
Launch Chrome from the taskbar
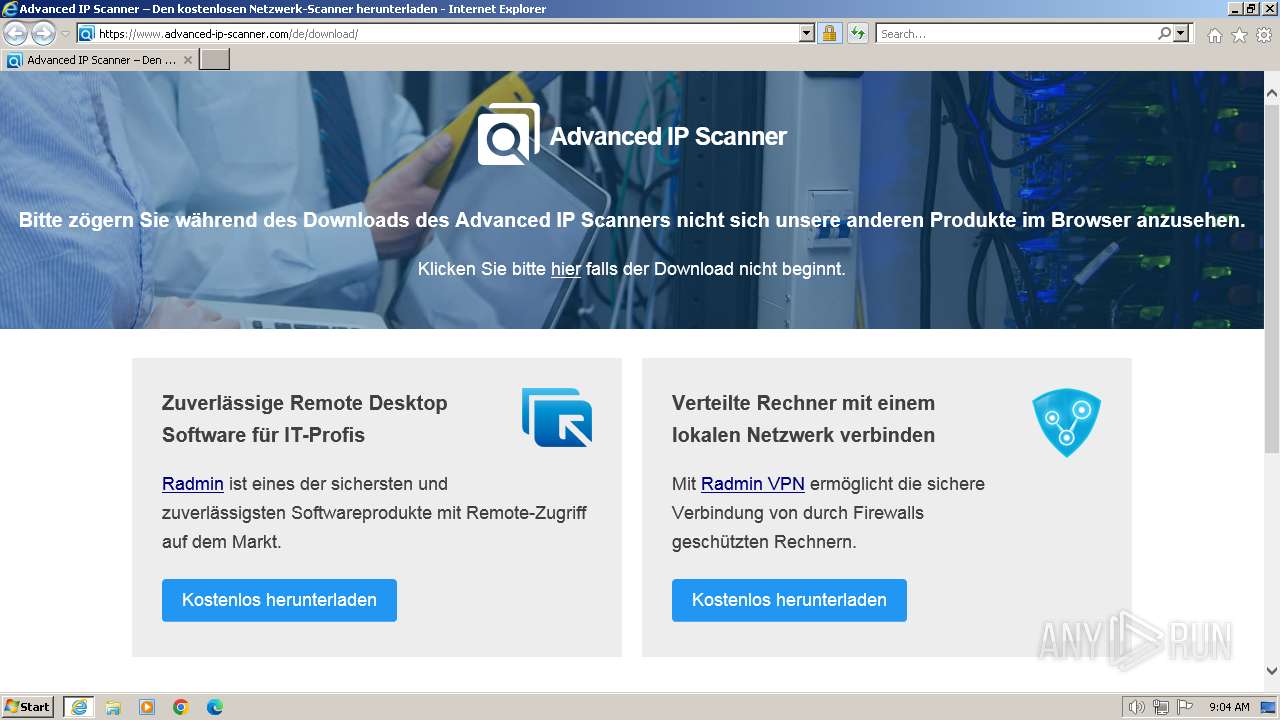(181, 707)
